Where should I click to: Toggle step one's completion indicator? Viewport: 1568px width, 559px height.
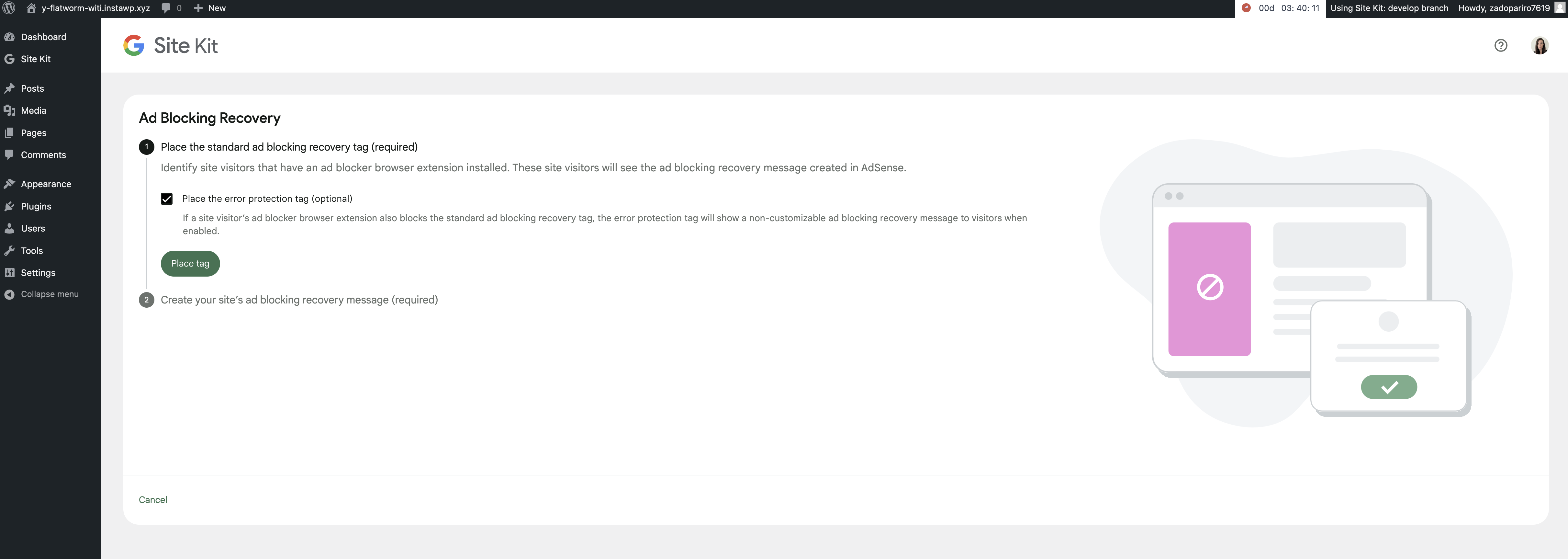point(146,147)
